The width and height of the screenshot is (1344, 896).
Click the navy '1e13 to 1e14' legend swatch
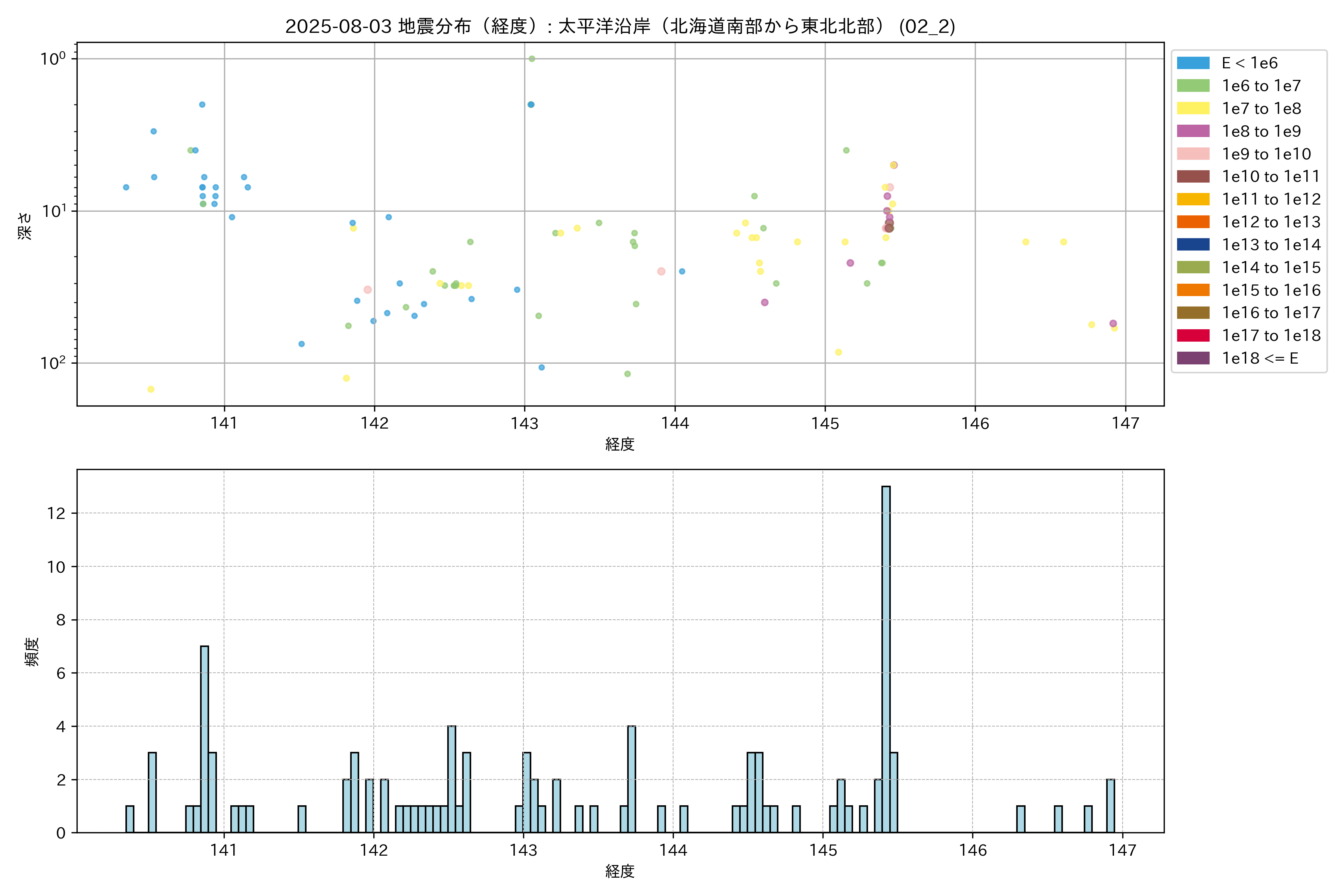[1192, 245]
